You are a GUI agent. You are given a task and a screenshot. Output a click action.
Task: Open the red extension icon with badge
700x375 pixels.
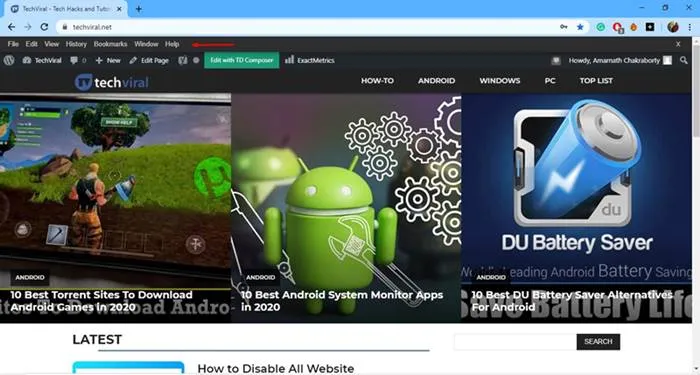[x=618, y=28]
